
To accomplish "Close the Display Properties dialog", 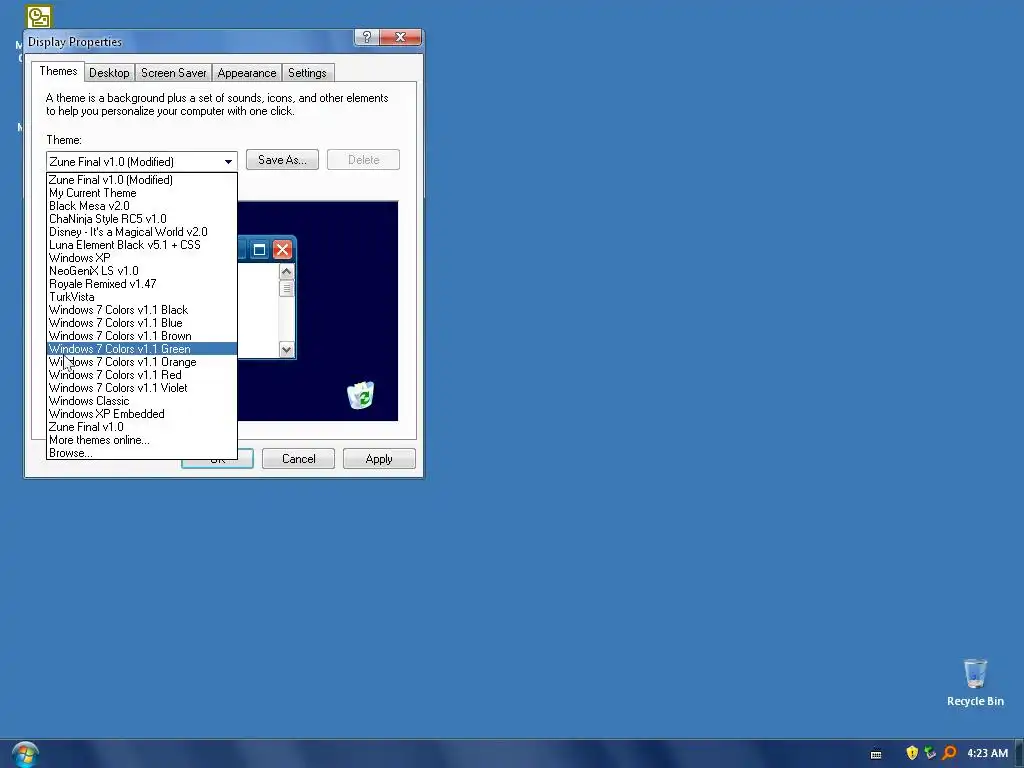I will click(400, 37).
